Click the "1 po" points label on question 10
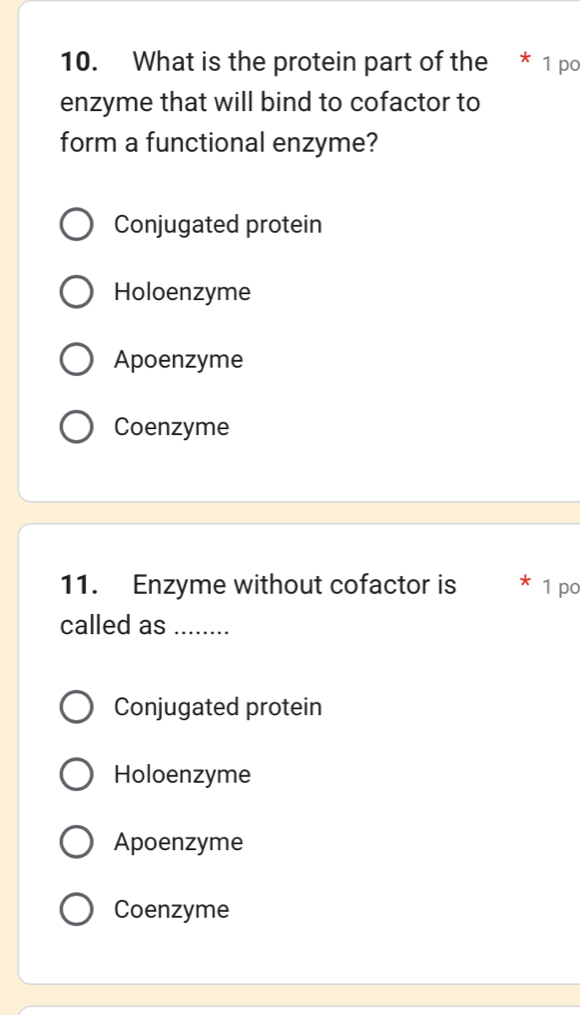The height and width of the screenshot is (1015, 580). point(560,60)
